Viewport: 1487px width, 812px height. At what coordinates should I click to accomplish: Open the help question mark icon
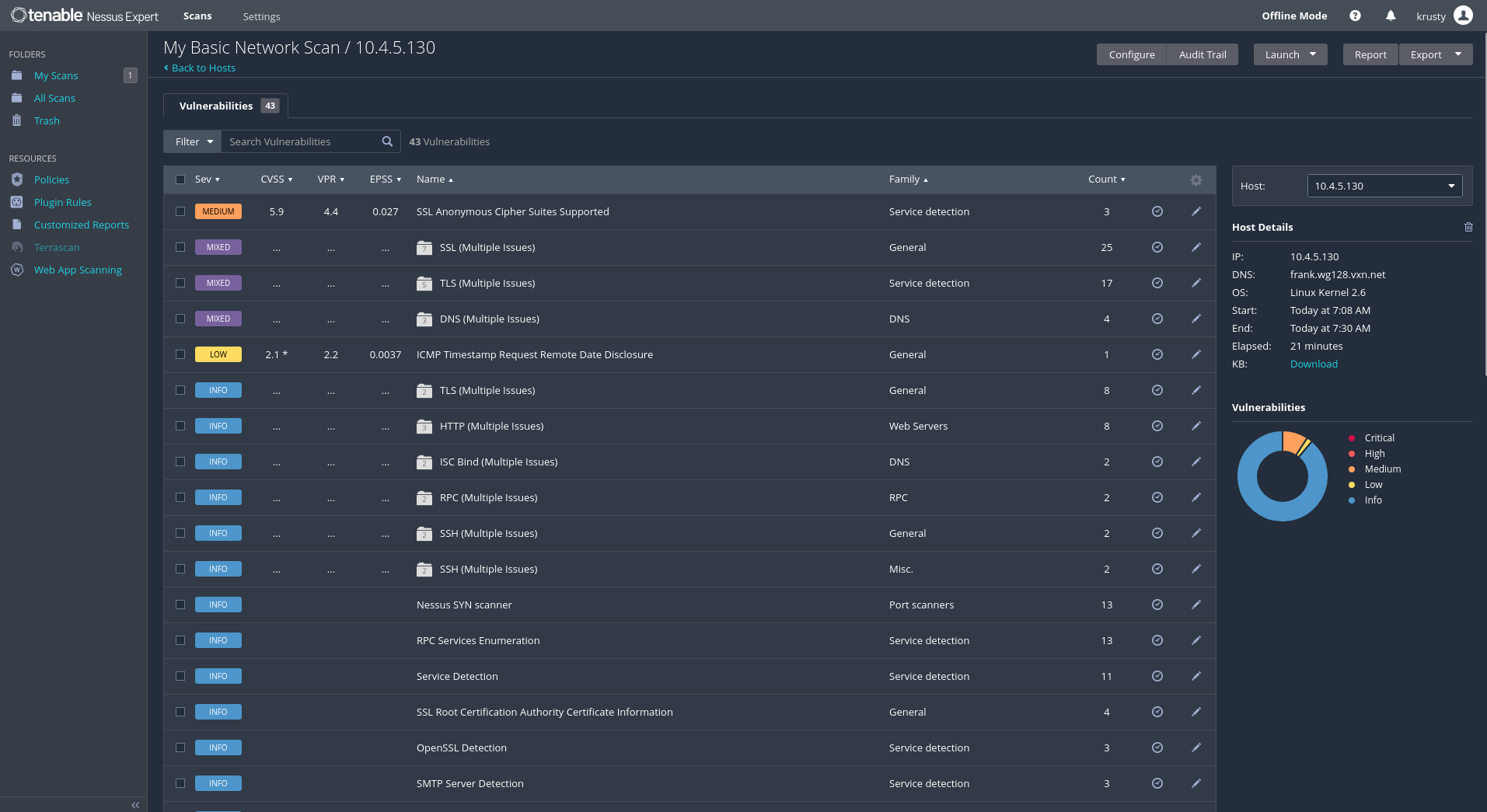click(1355, 16)
